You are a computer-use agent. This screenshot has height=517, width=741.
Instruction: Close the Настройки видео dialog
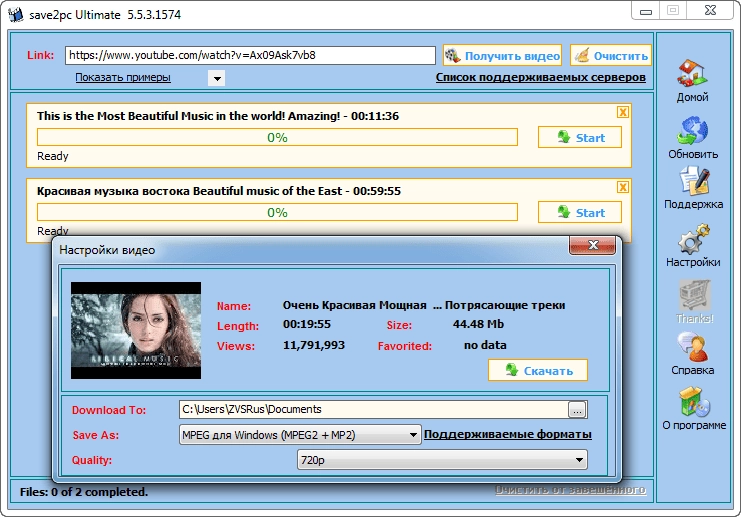coord(593,245)
